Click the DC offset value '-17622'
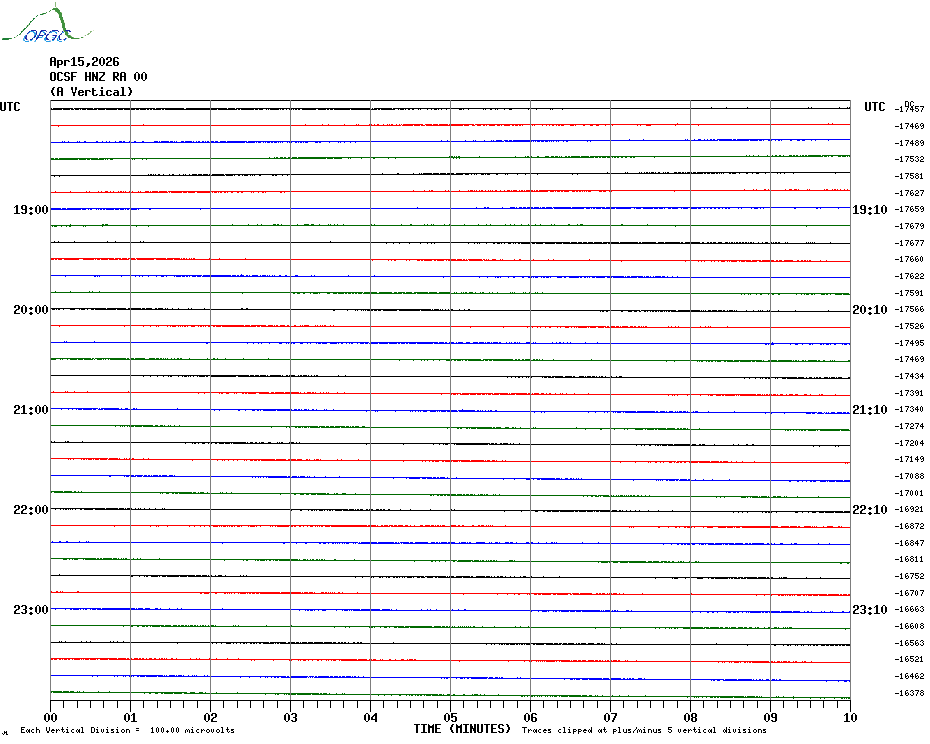The width and height of the screenshot is (930, 744). click(910, 276)
